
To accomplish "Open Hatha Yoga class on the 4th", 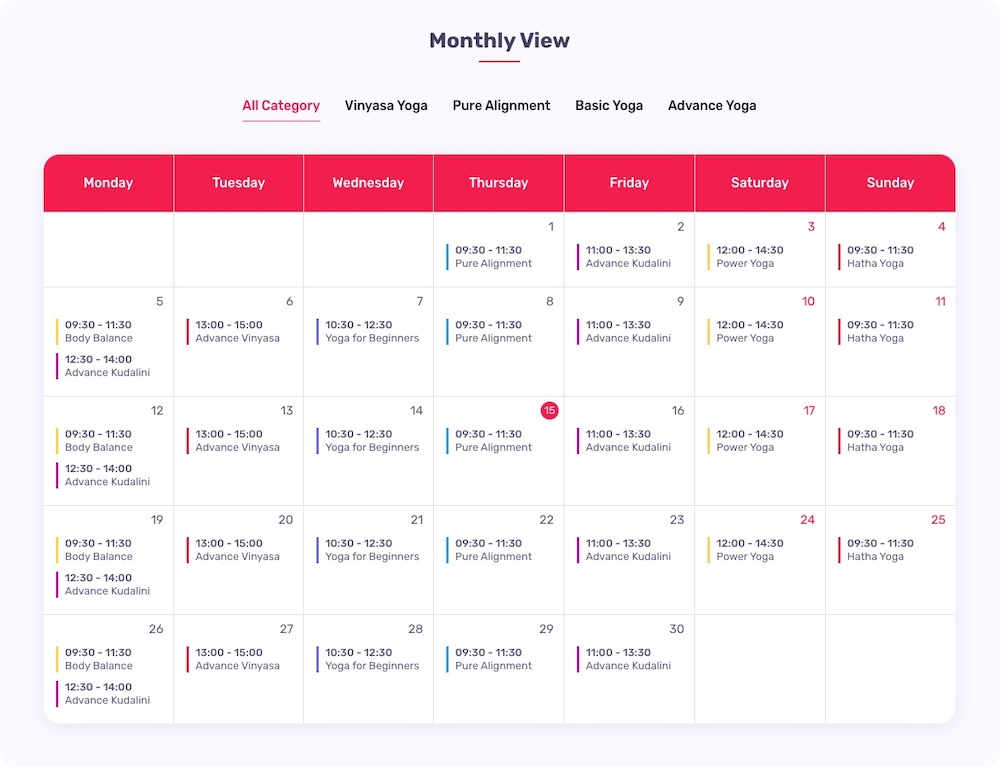I will (879, 257).
